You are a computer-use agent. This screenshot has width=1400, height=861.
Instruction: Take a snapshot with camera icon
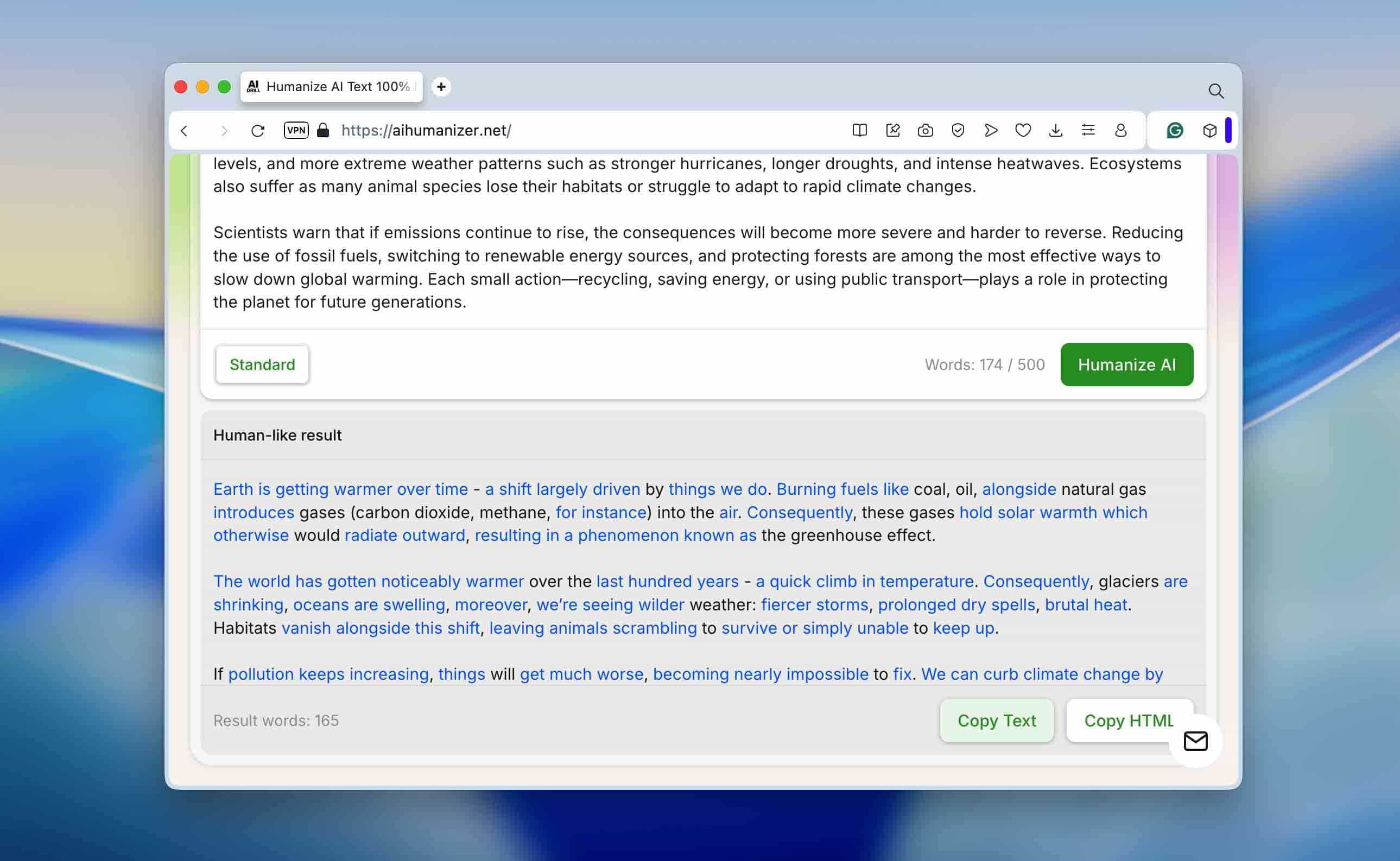(x=926, y=130)
